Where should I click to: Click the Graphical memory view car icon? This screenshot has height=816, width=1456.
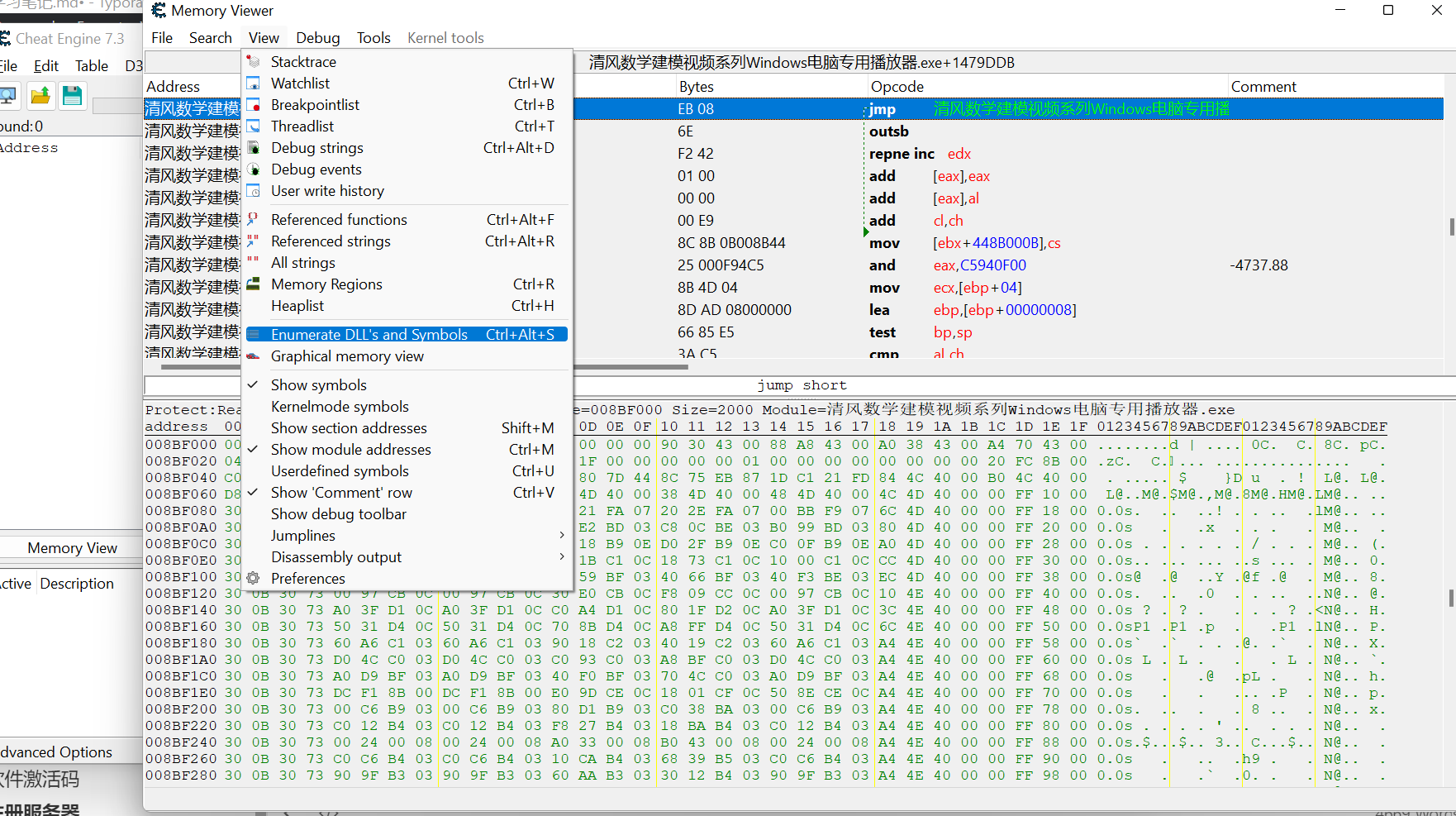253,356
